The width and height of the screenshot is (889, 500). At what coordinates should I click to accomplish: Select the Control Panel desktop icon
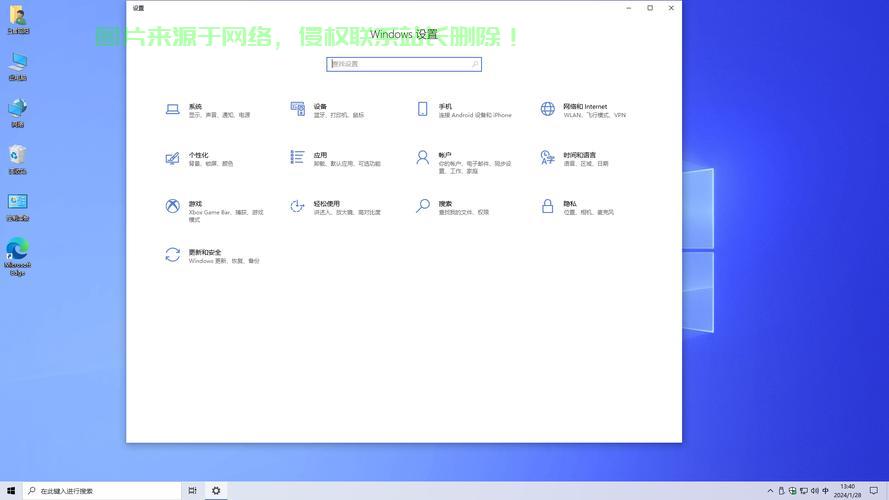tap(18, 207)
